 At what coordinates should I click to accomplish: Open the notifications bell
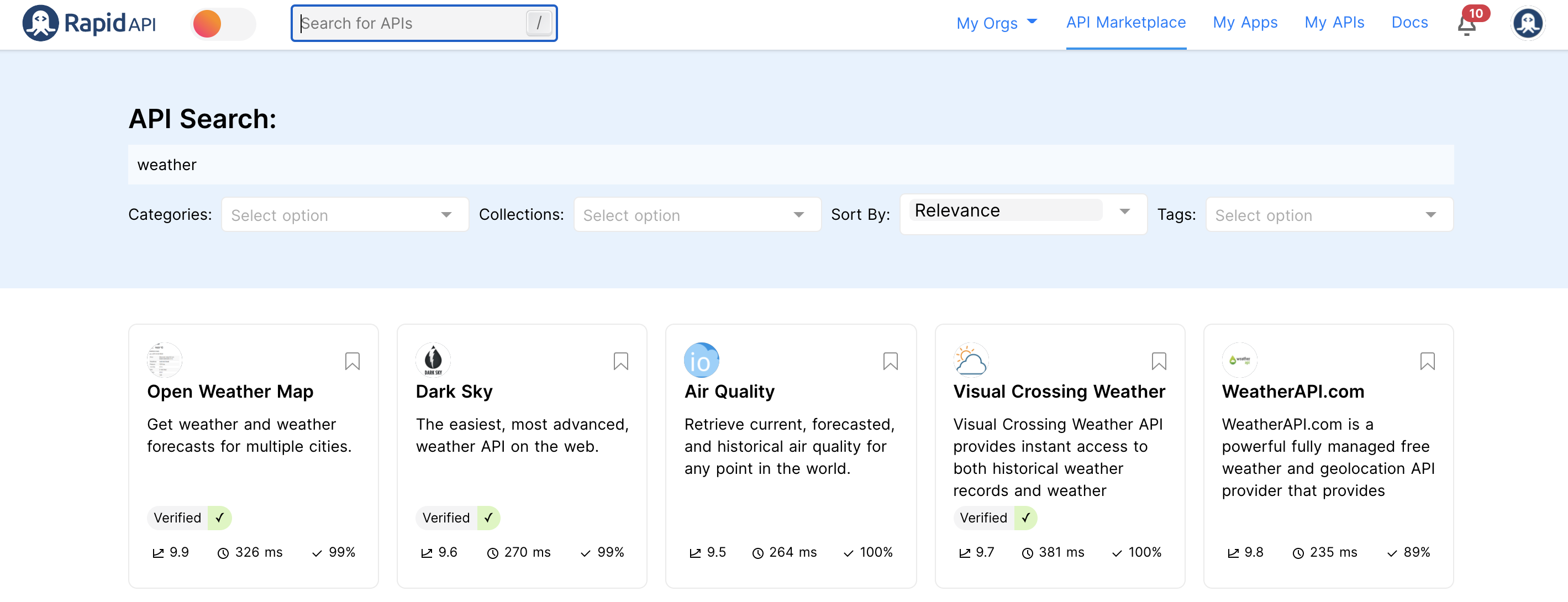[1467, 25]
